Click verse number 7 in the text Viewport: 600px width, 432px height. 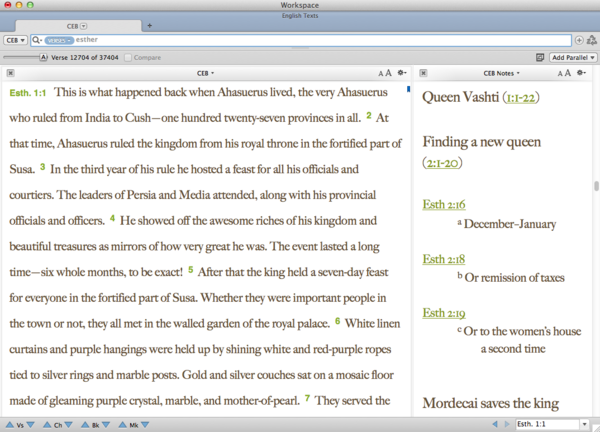(307, 398)
